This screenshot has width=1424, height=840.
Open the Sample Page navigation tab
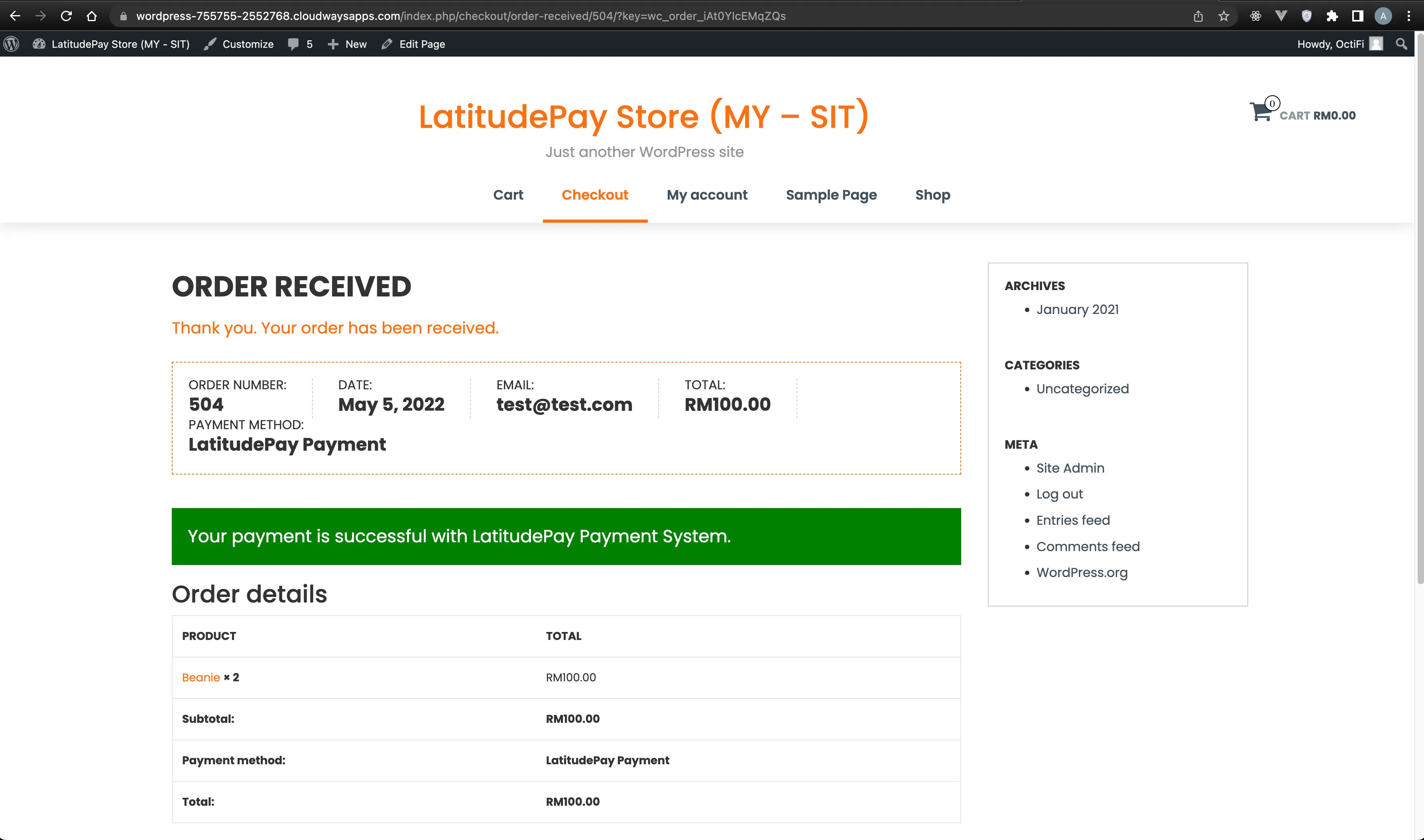[831, 195]
